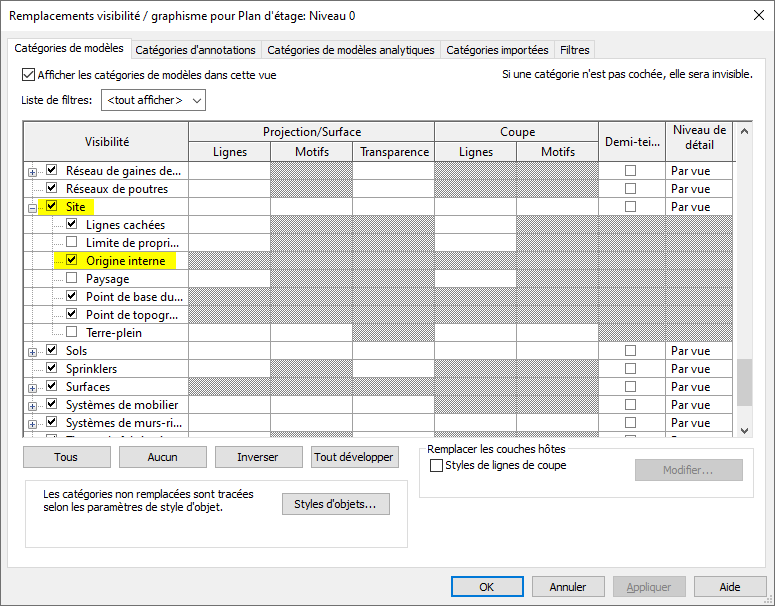Click the Aide button
Image resolution: width=775 pixels, height=606 pixels.
click(x=730, y=587)
